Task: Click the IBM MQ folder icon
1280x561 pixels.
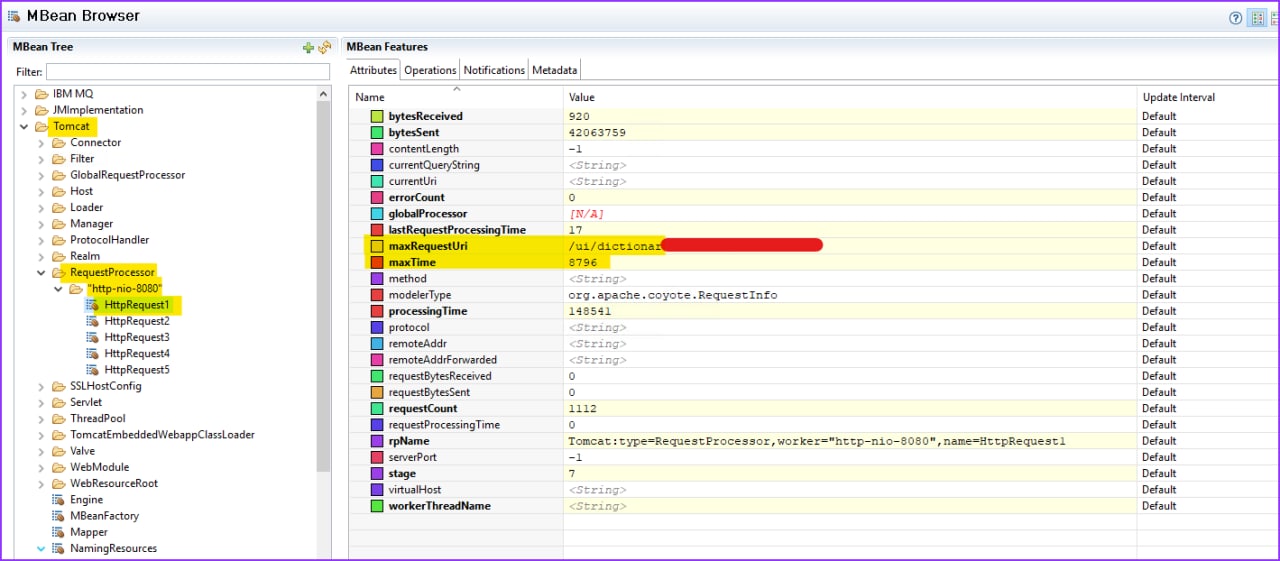Action: [x=41, y=94]
